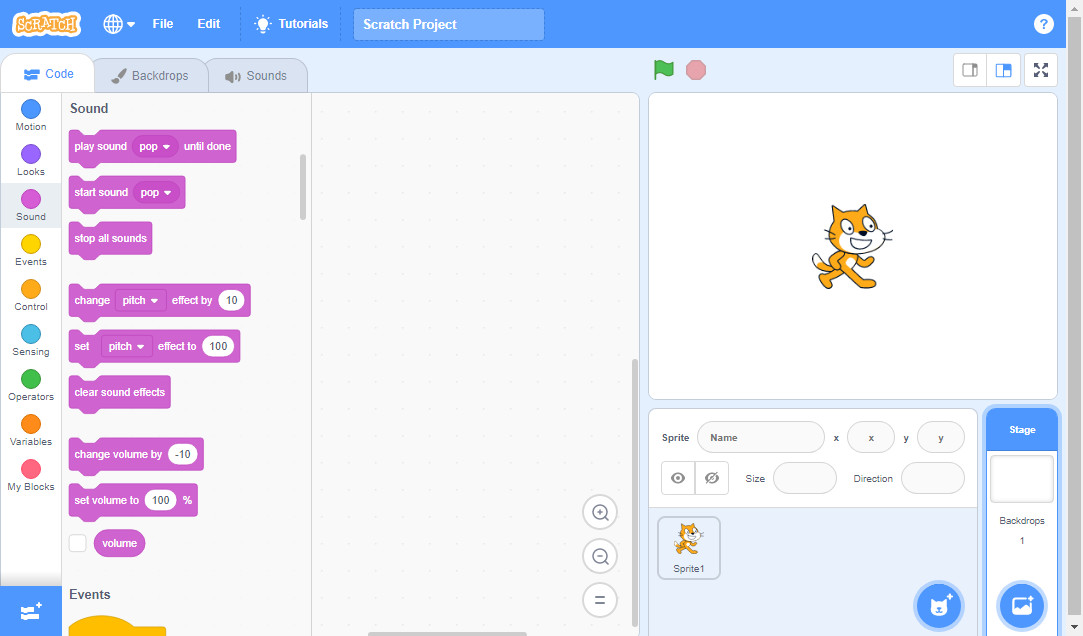Viewport: 1083px width, 636px height.
Task: Open the sound dropdown in play sound block
Action: [155, 146]
